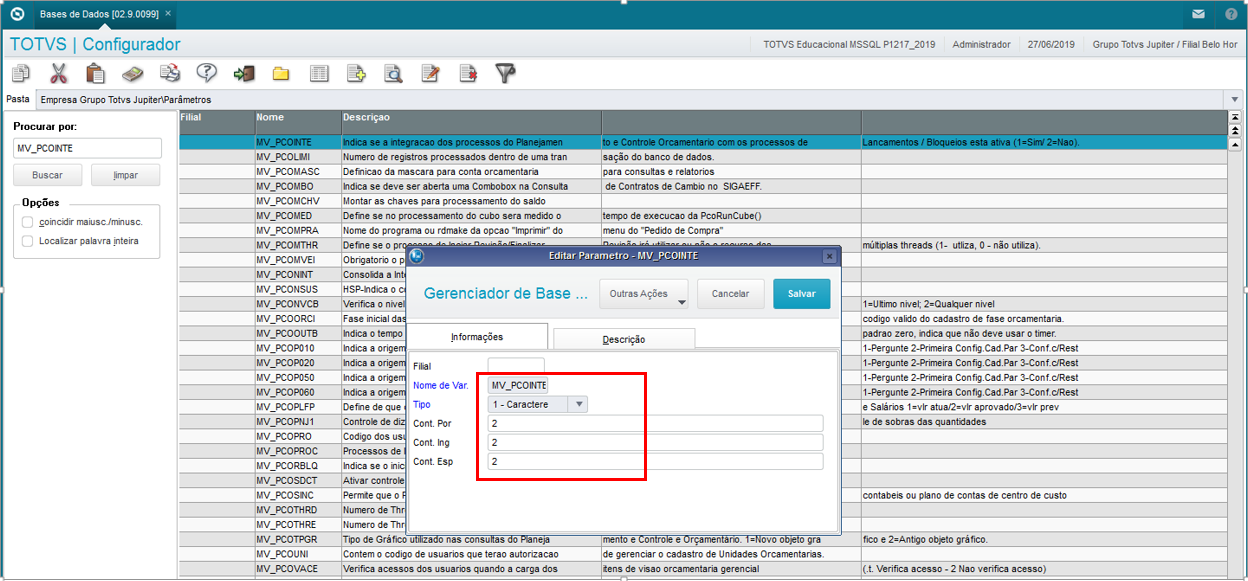Click the Filter funnel icon
Screen dimensions: 1248x581
[x=505, y=73]
